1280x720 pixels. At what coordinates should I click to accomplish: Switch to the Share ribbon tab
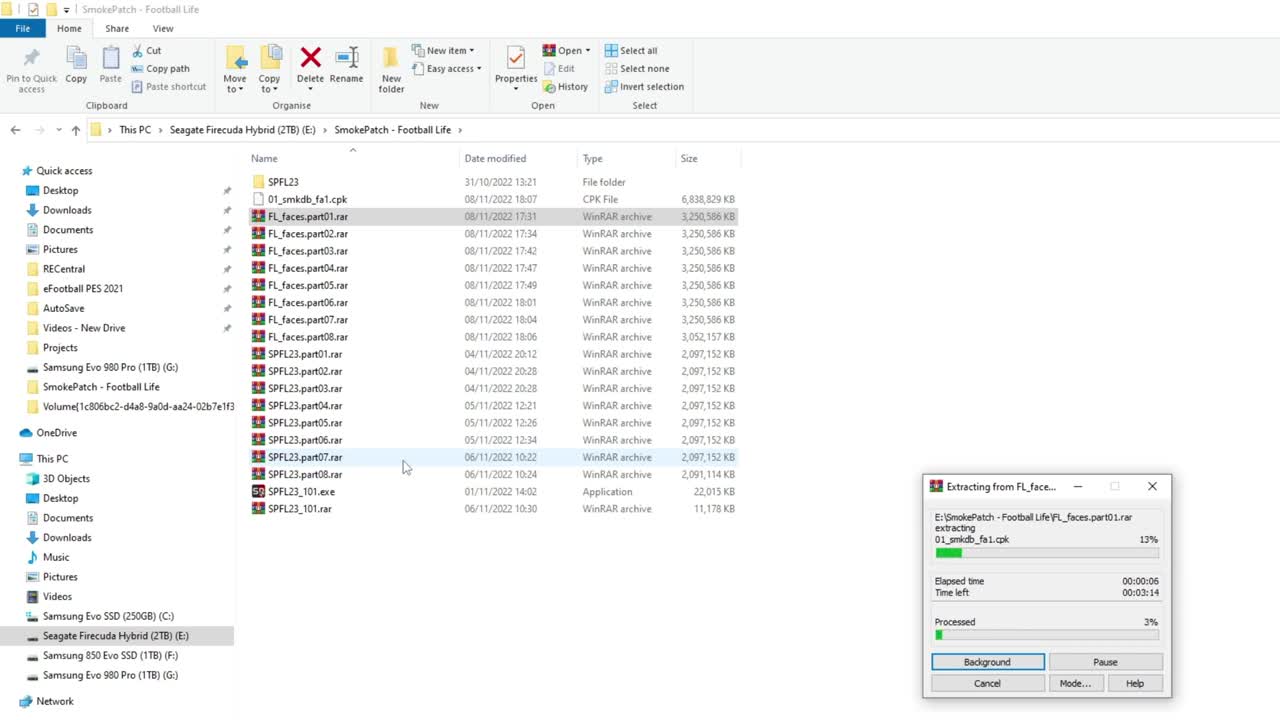(117, 28)
